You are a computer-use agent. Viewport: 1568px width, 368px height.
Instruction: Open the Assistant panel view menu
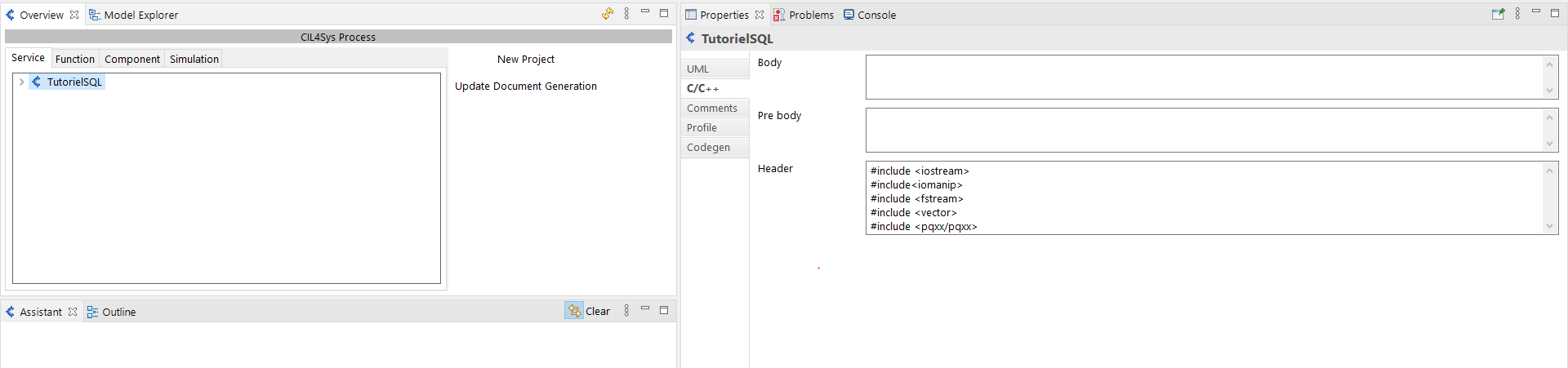[x=626, y=311]
